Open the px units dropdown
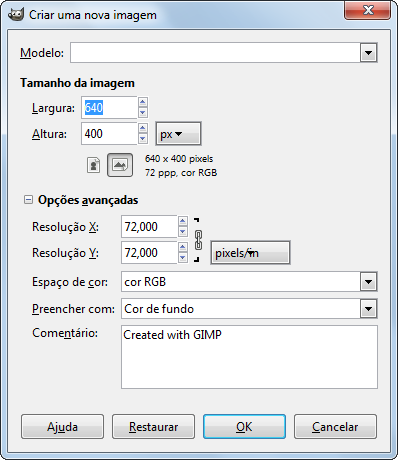This screenshot has height=460, width=398. click(x=178, y=134)
